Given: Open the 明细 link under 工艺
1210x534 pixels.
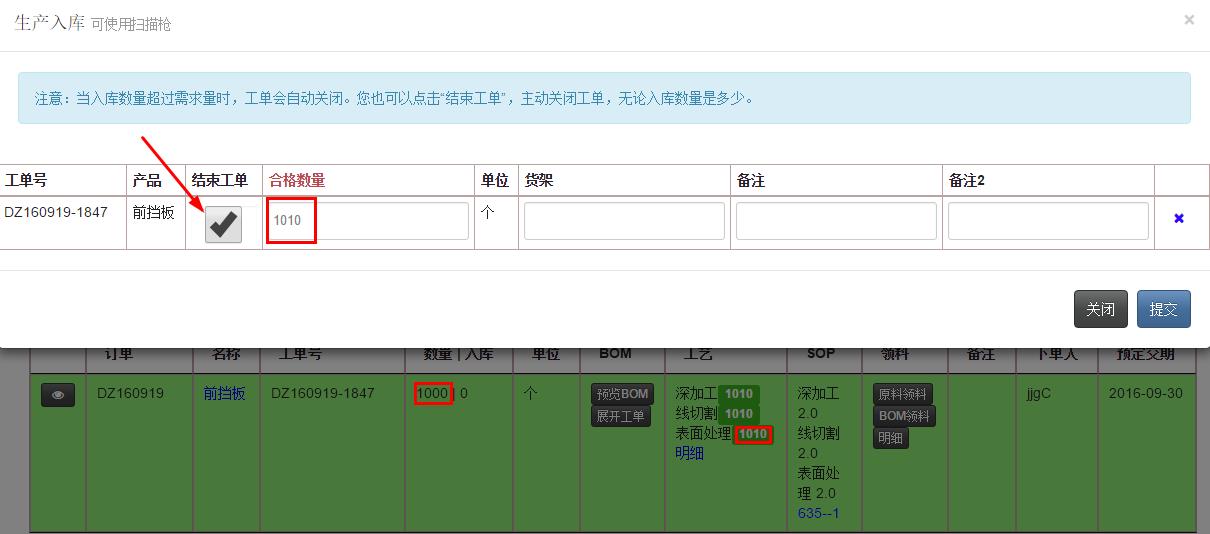Looking at the screenshot, I should click(x=689, y=453).
